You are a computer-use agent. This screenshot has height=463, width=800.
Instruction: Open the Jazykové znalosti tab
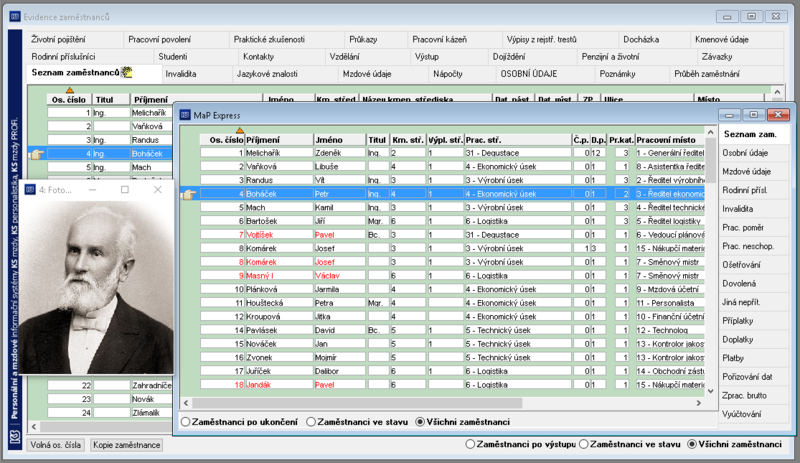coord(285,74)
